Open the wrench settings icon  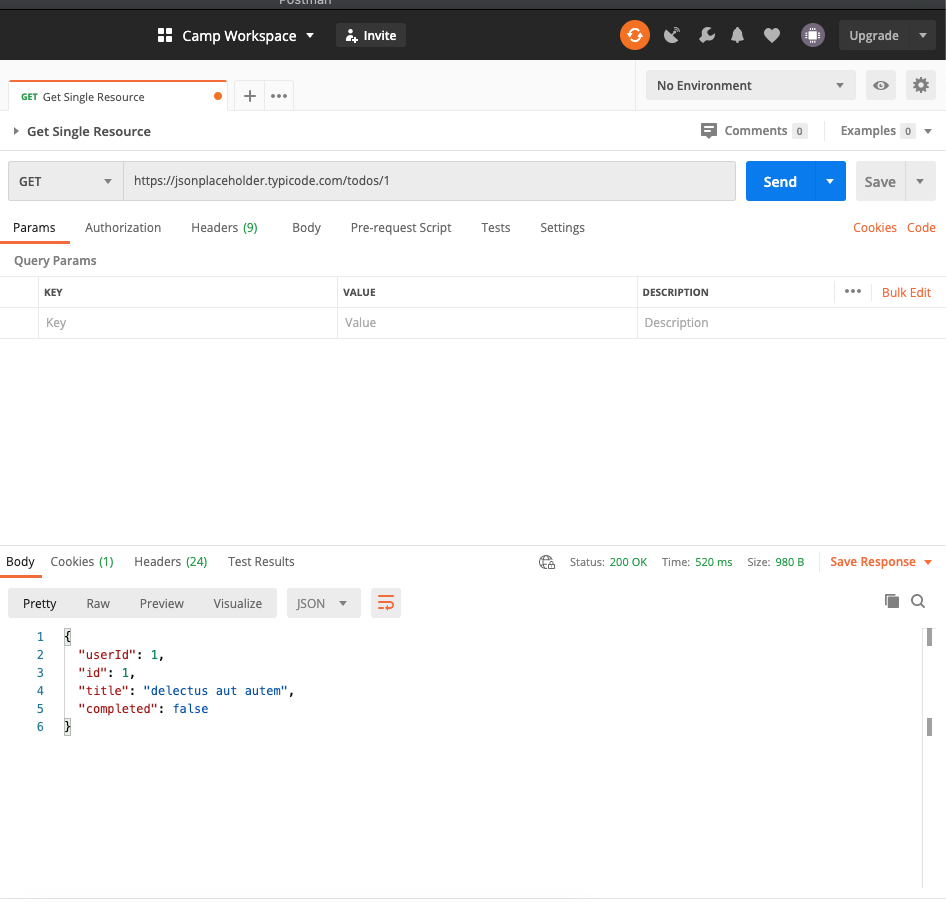click(706, 36)
